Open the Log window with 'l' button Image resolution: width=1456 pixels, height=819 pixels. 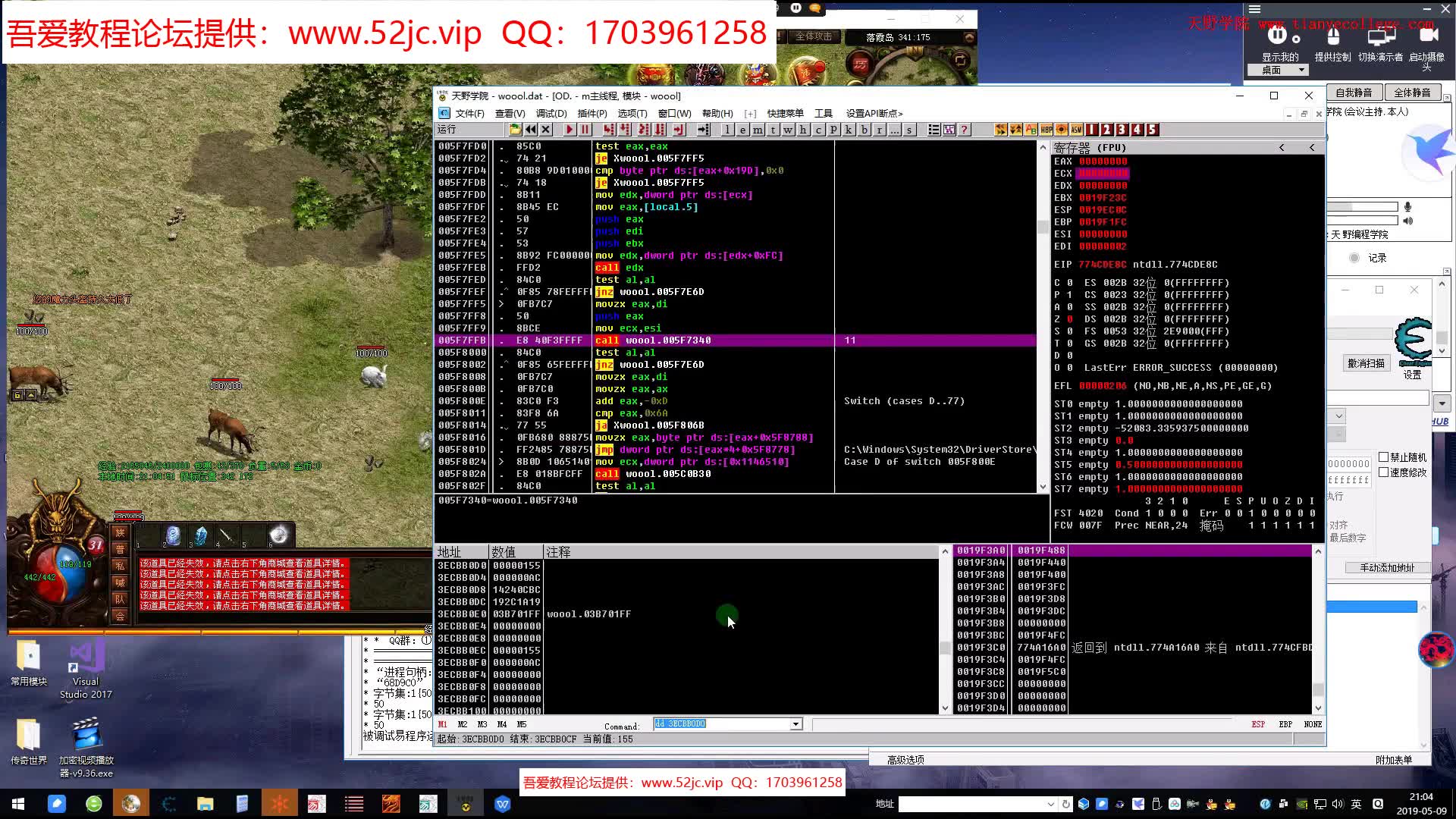pos(728,130)
